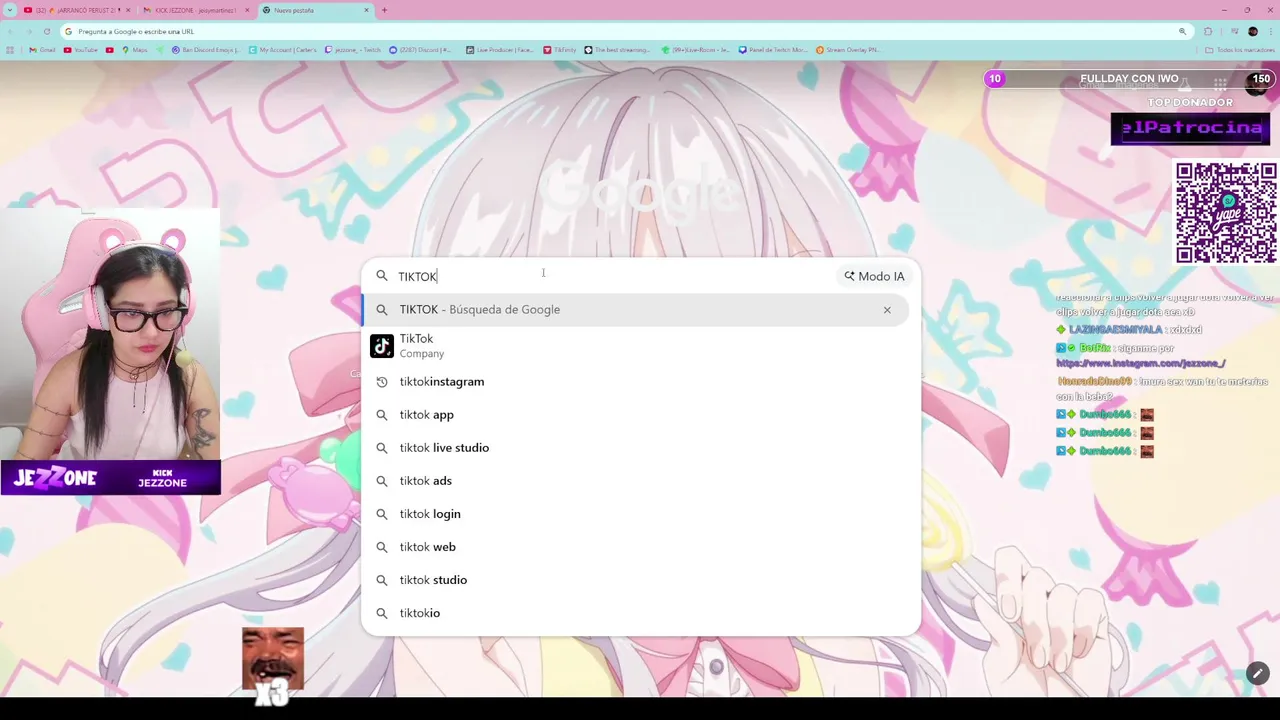Screen dimensions: 1280x720
Task: Open the Panel de Twitch bookmark
Action: coord(773,50)
